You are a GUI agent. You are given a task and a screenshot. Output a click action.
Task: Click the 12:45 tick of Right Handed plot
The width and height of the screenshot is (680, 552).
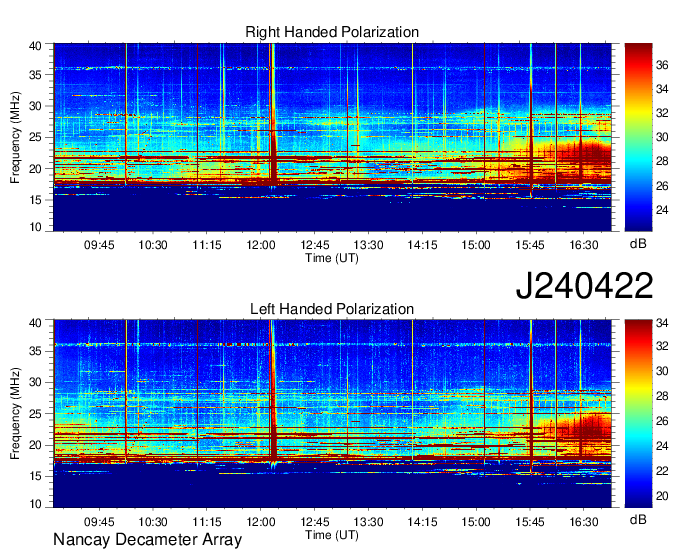coord(315,245)
